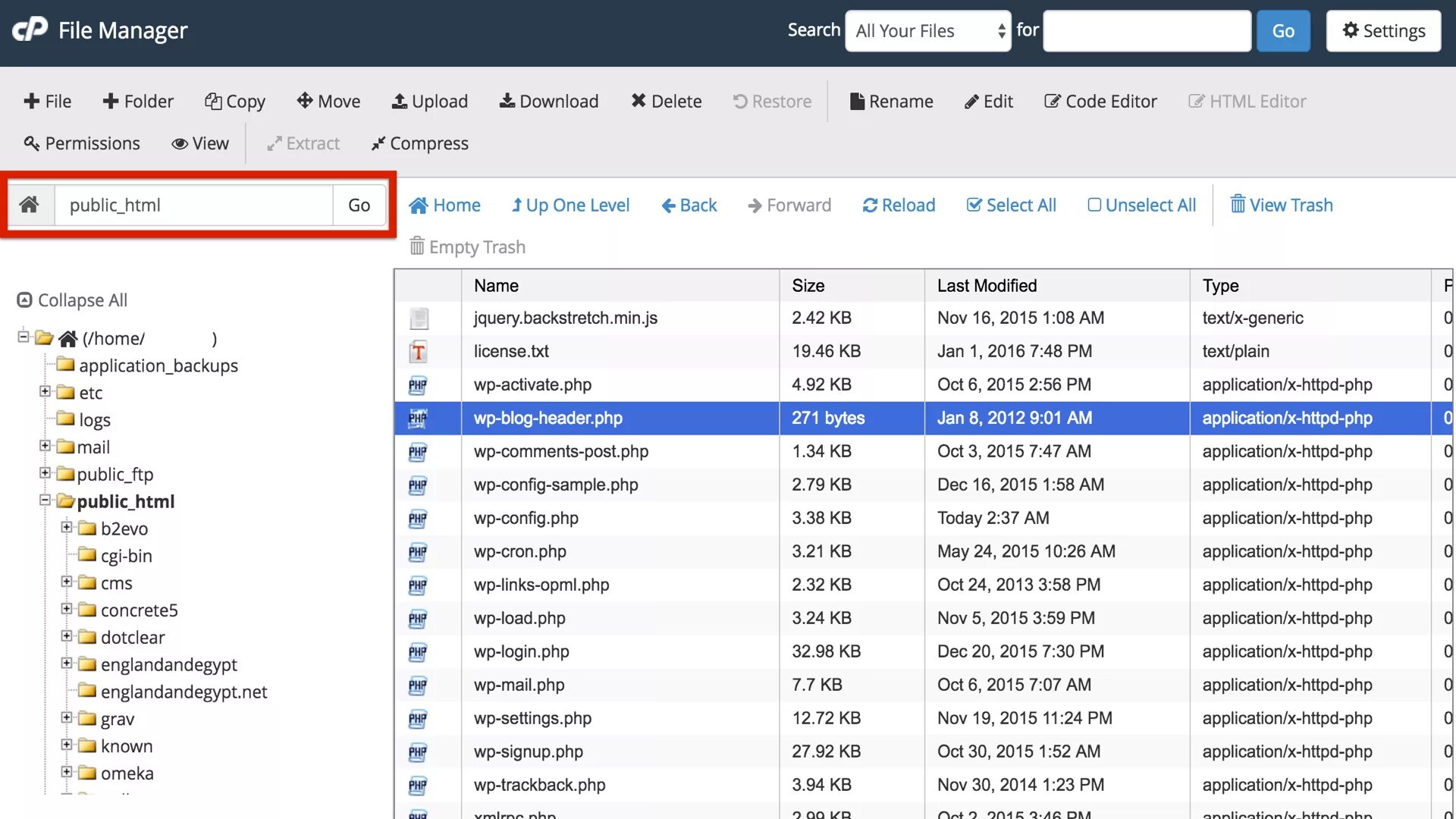The image size is (1456, 819).
Task: Sort files by Size column header
Action: (808, 286)
